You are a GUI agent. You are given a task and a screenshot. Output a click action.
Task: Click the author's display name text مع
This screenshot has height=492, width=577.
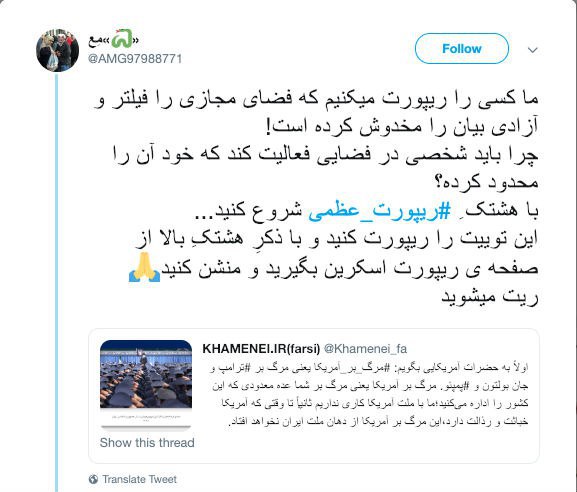pyautogui.click(x=95, y=41)
